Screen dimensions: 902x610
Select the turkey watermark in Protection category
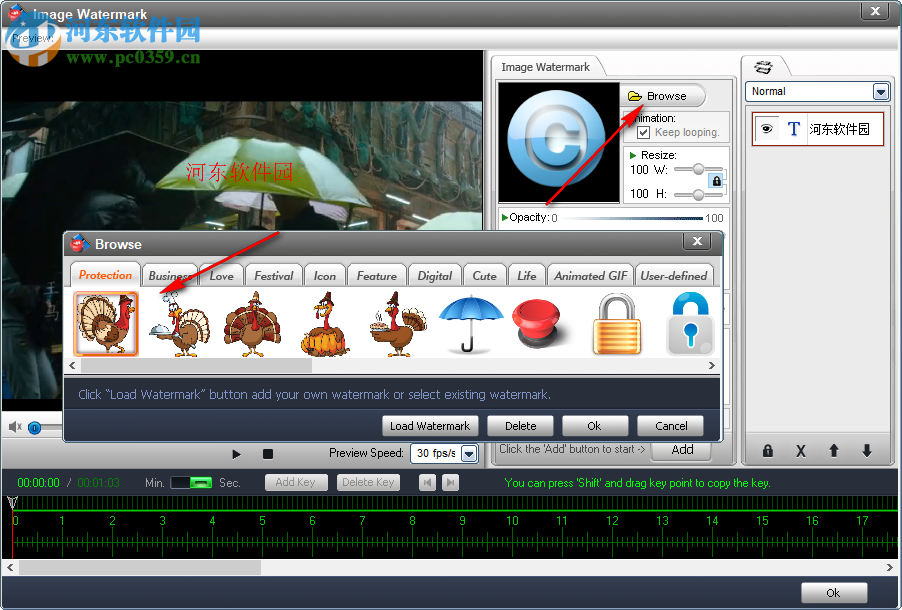[x=106, y=322]
